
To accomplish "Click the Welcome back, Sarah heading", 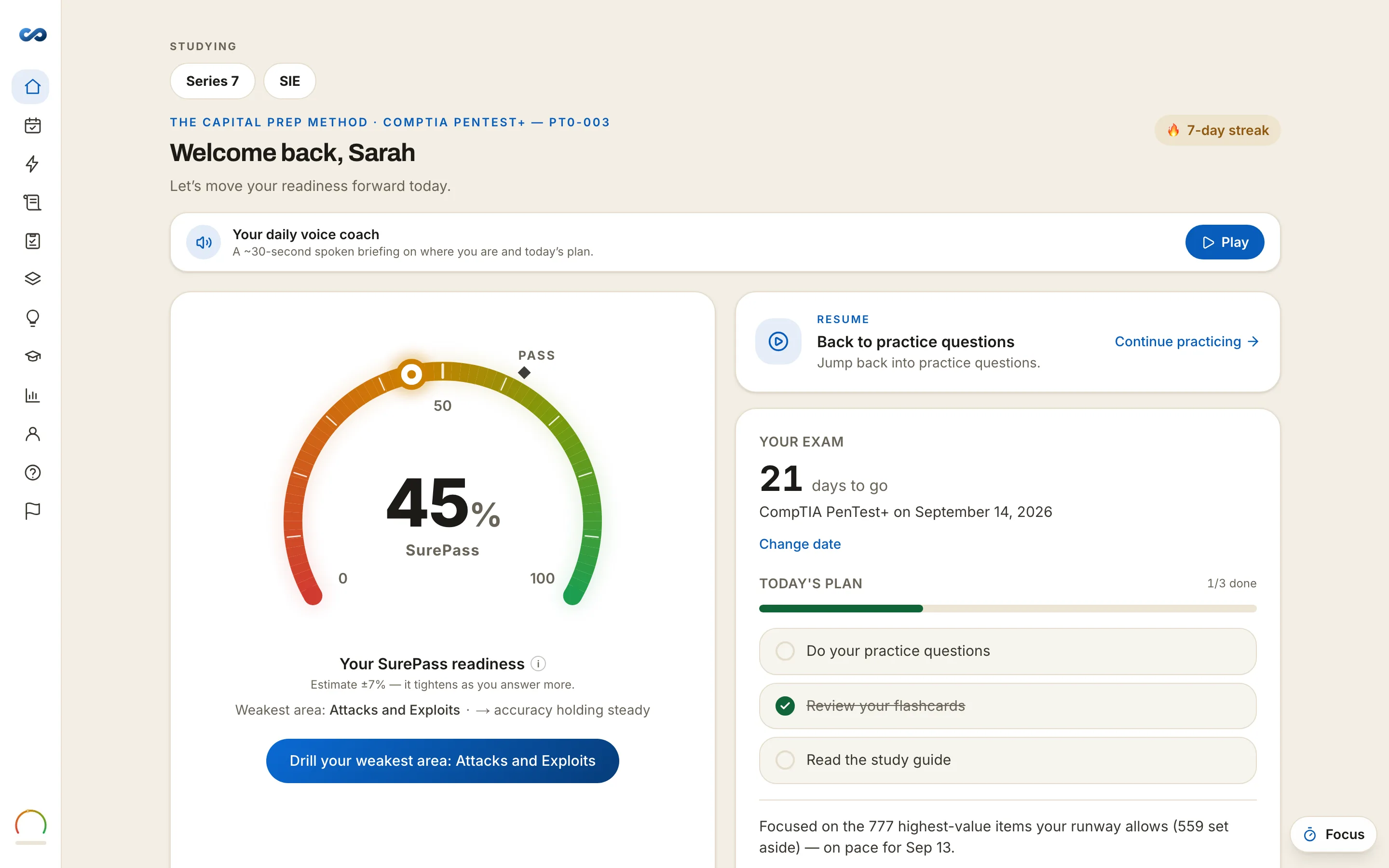I will [x=292, y=153].
